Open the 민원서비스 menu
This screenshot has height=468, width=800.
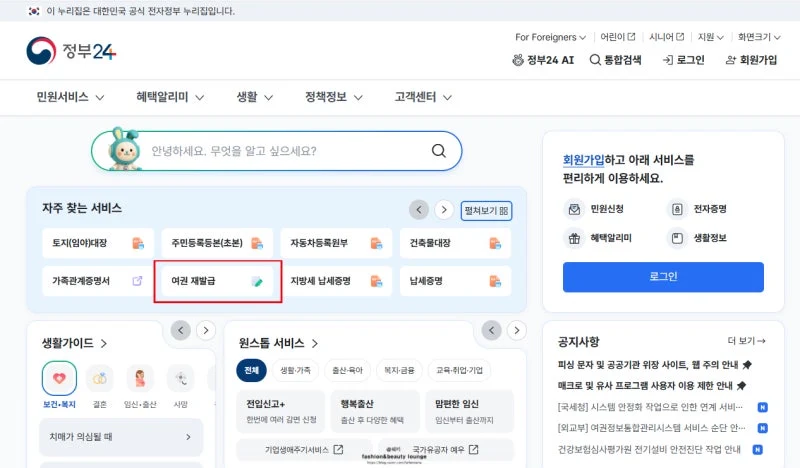(x=70, y=97)
